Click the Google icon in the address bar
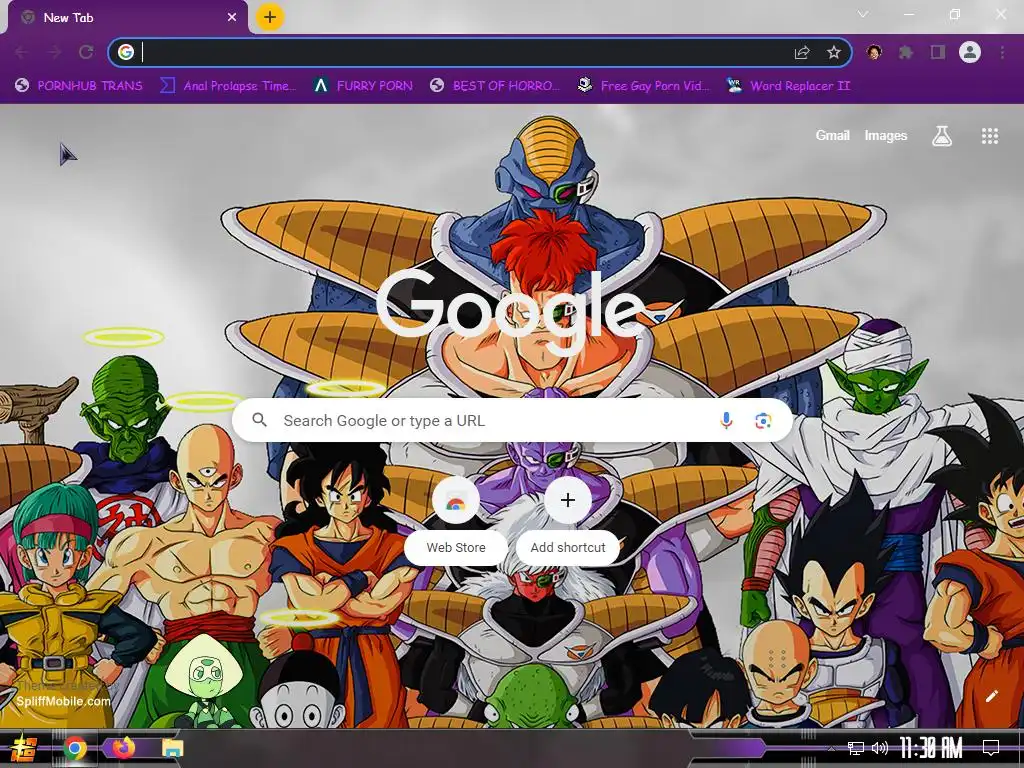 pyautogui.click(x=126, y=52)
